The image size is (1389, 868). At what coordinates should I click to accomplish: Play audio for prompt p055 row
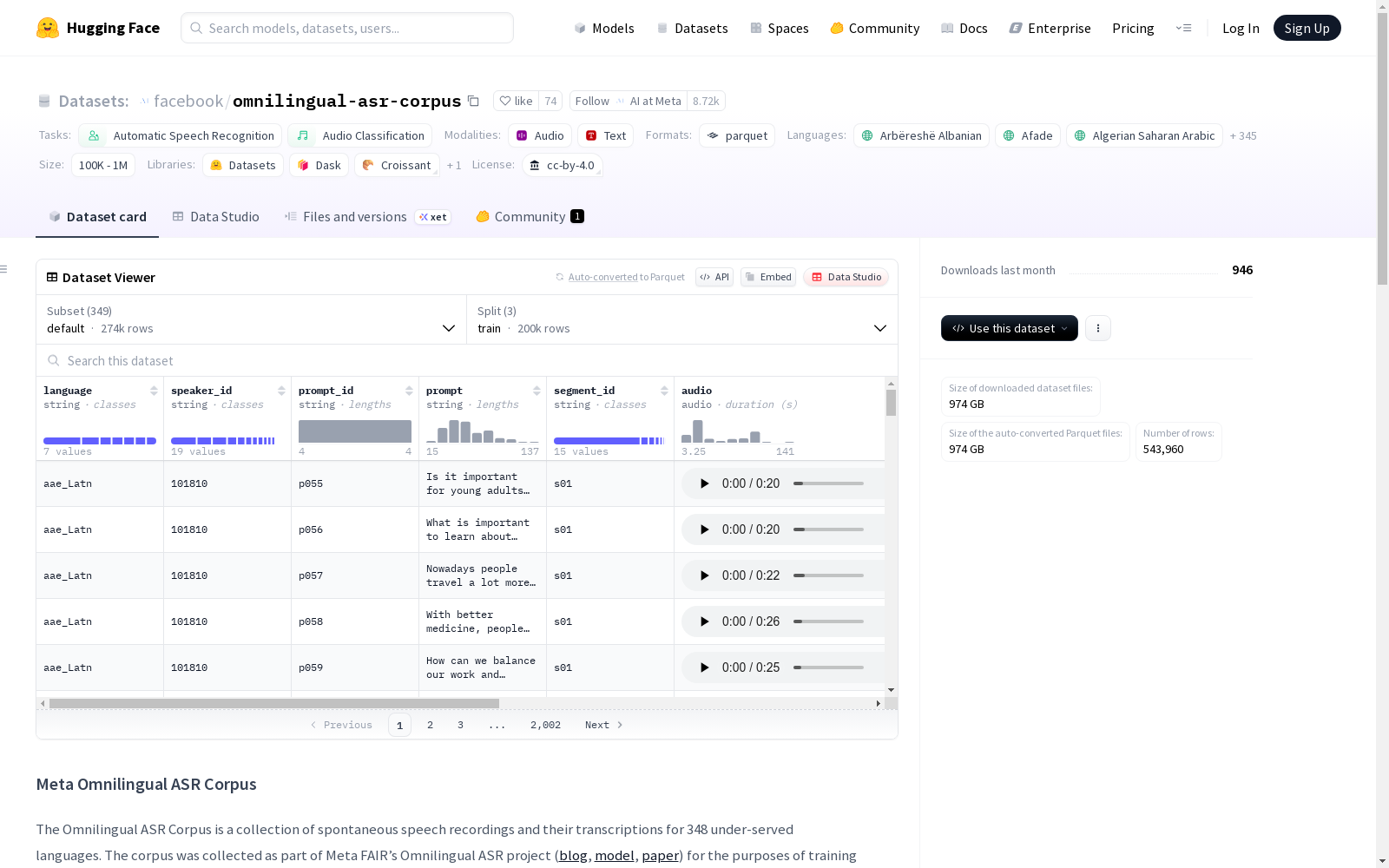click(x=705, y=483)
